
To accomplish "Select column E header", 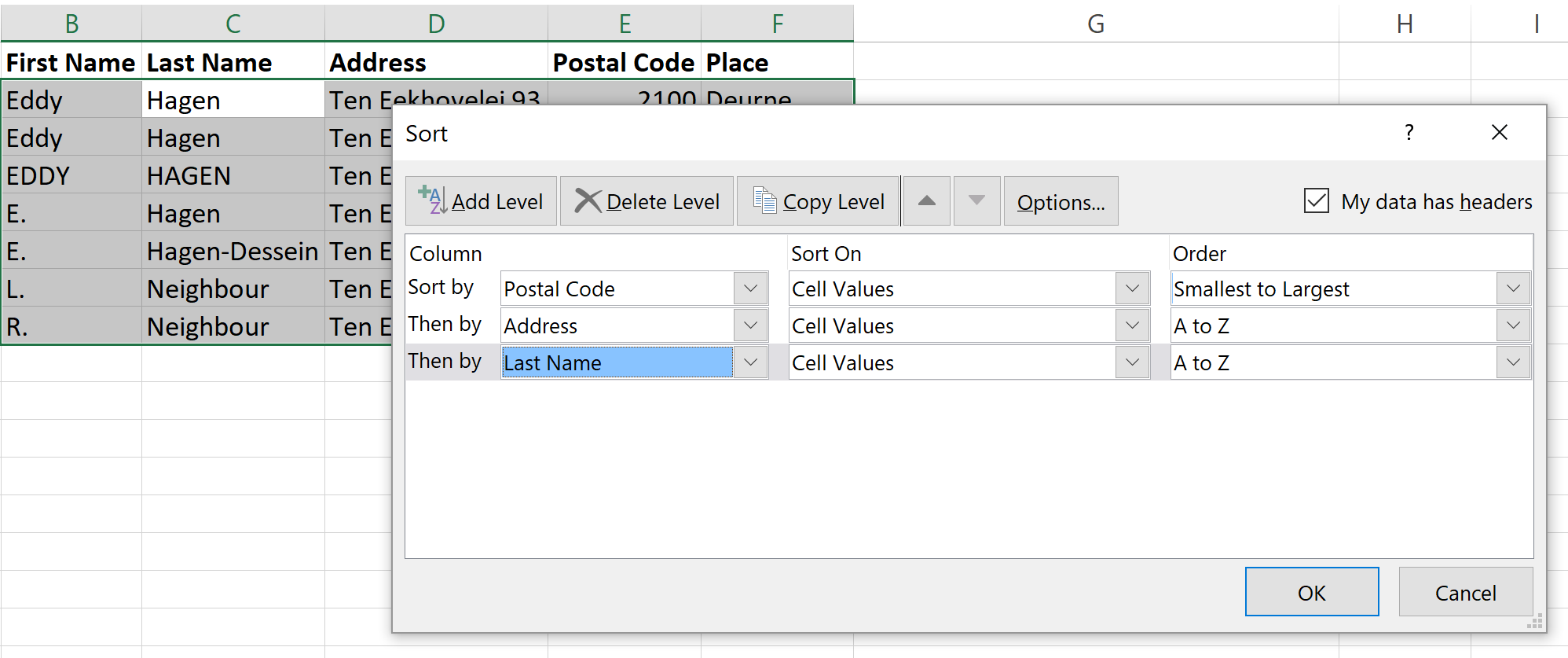I will click(625, 24).
